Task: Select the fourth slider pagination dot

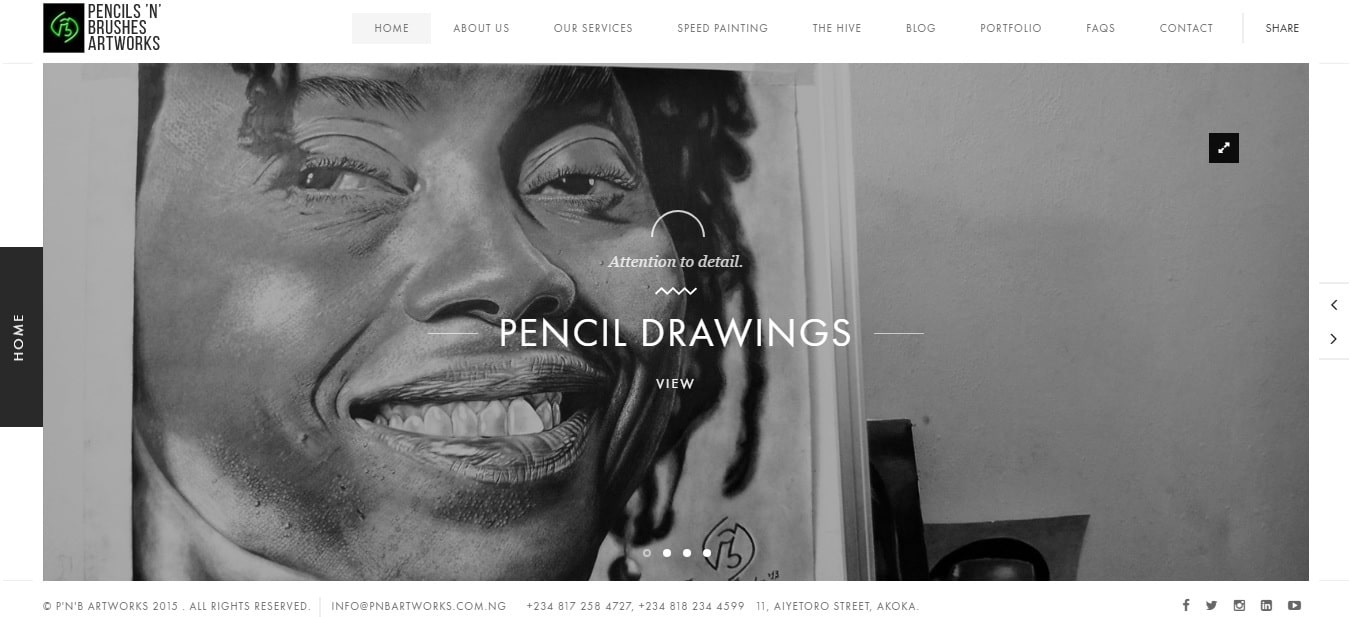Action: pyautogui.click(x=707, y=552)
